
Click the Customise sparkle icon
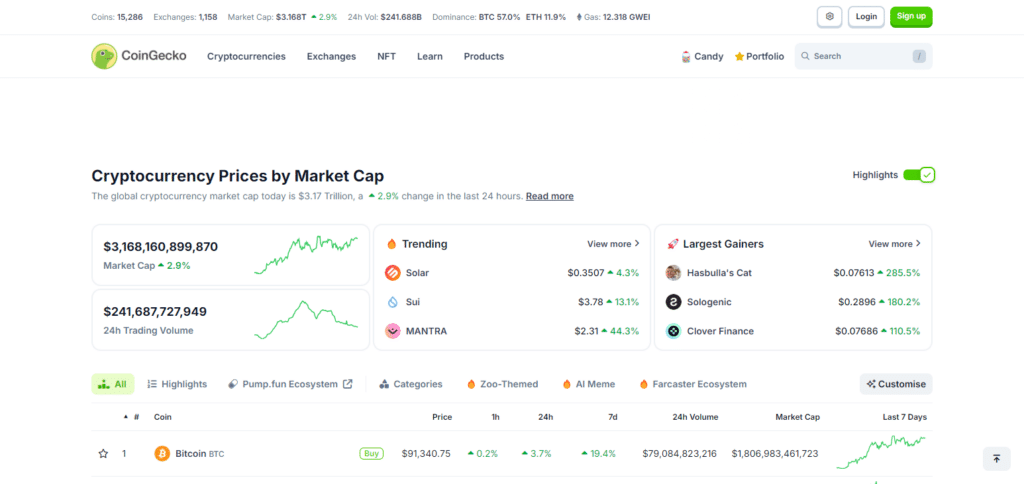point(871,384)
